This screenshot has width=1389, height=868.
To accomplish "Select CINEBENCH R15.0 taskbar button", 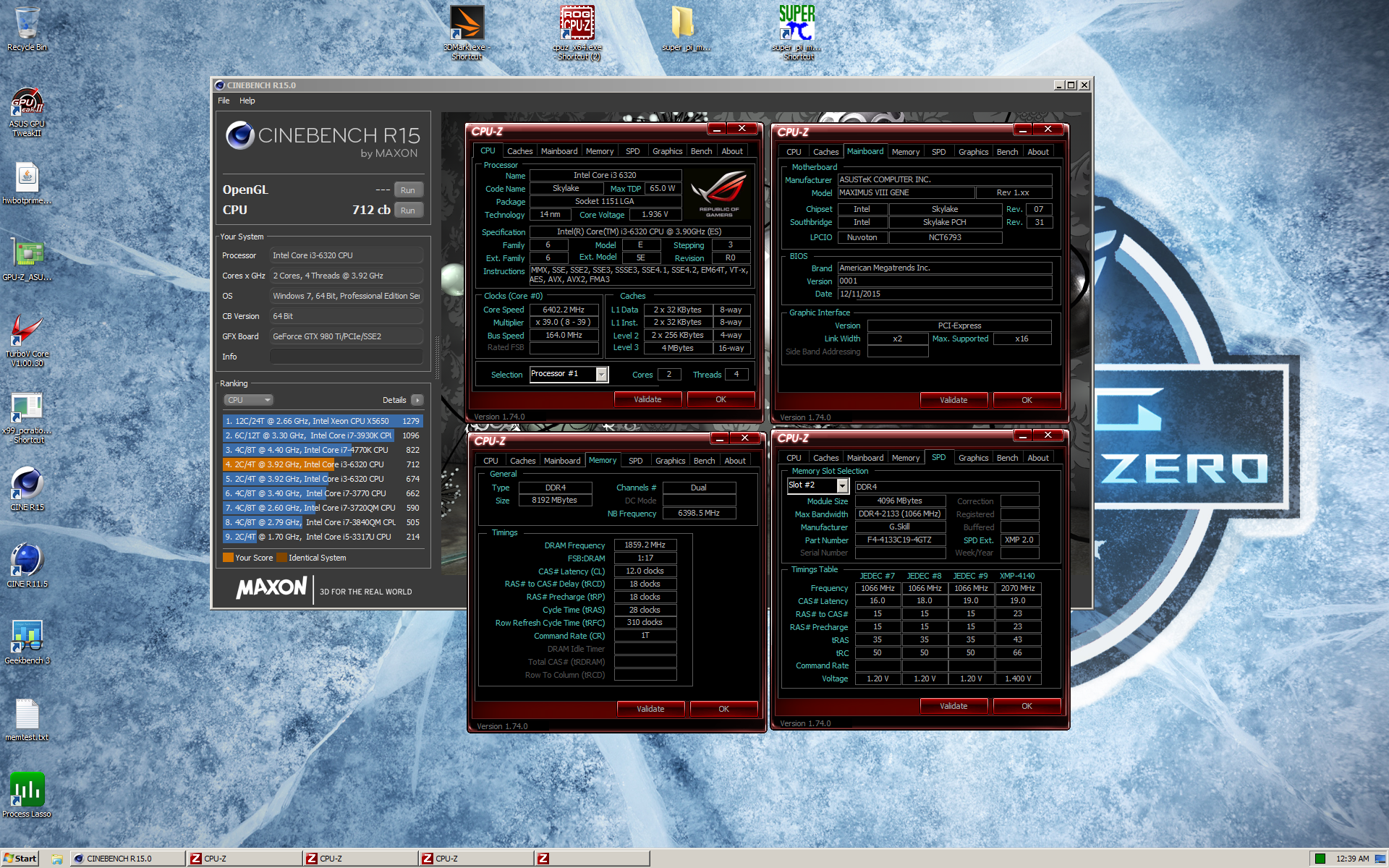I will pyautogui.click(x=127, y=859).
